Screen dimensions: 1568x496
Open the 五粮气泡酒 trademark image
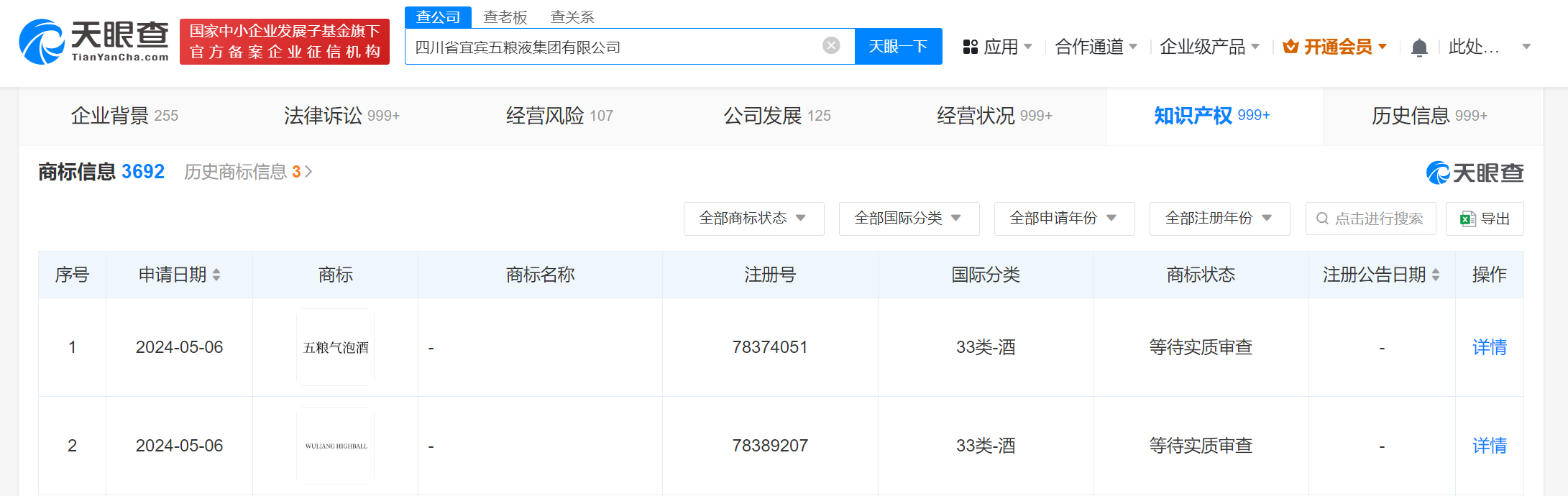pos(335,347)
